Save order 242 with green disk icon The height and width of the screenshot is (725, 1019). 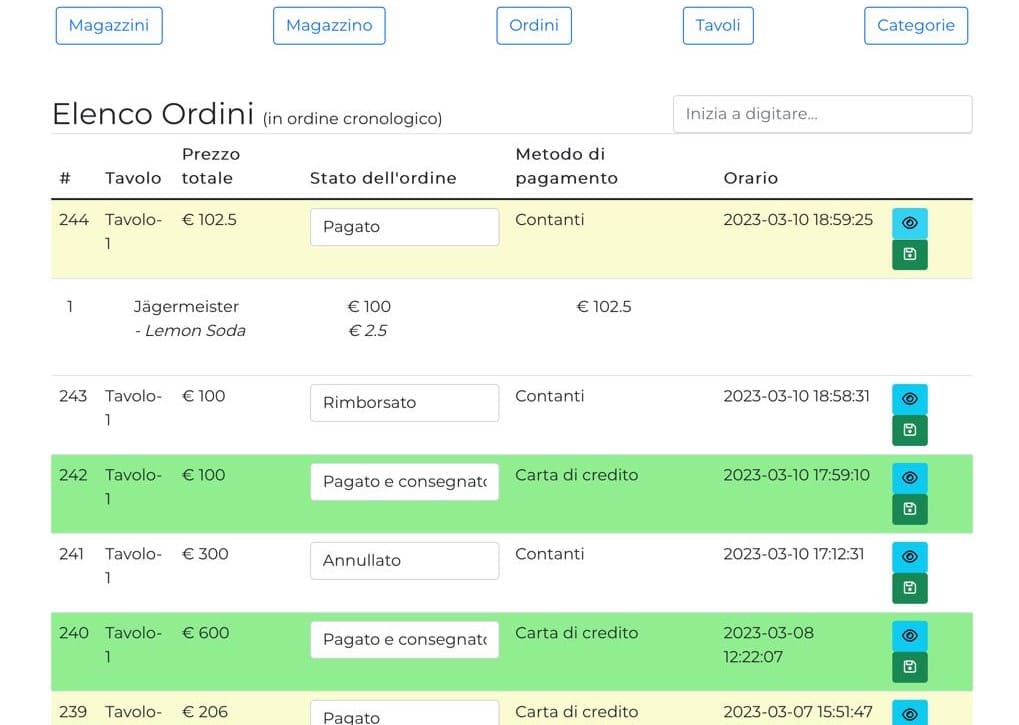[x=909, y=509]
